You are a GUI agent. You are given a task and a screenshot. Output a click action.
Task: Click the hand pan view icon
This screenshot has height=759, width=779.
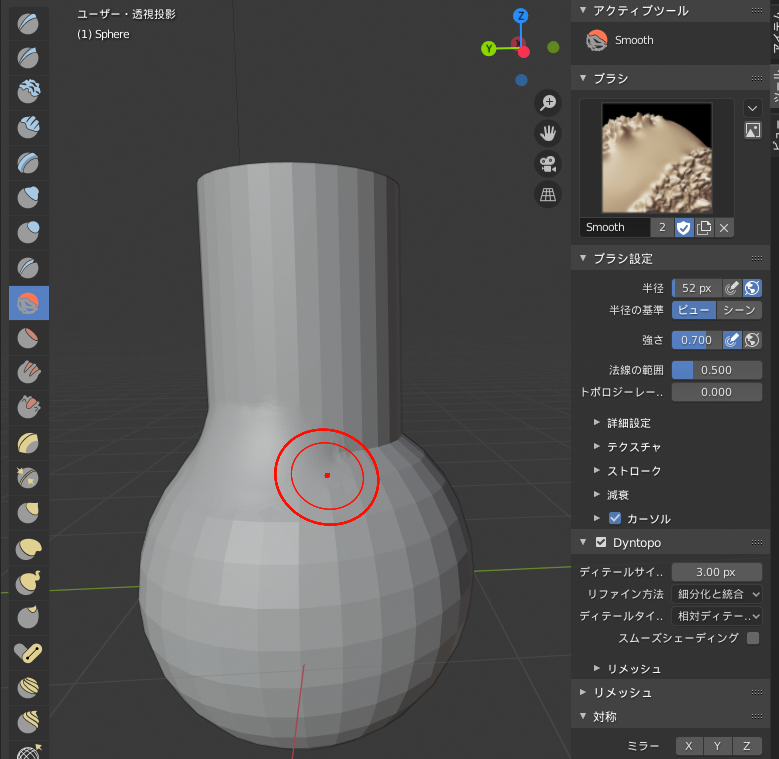(548, 133)
